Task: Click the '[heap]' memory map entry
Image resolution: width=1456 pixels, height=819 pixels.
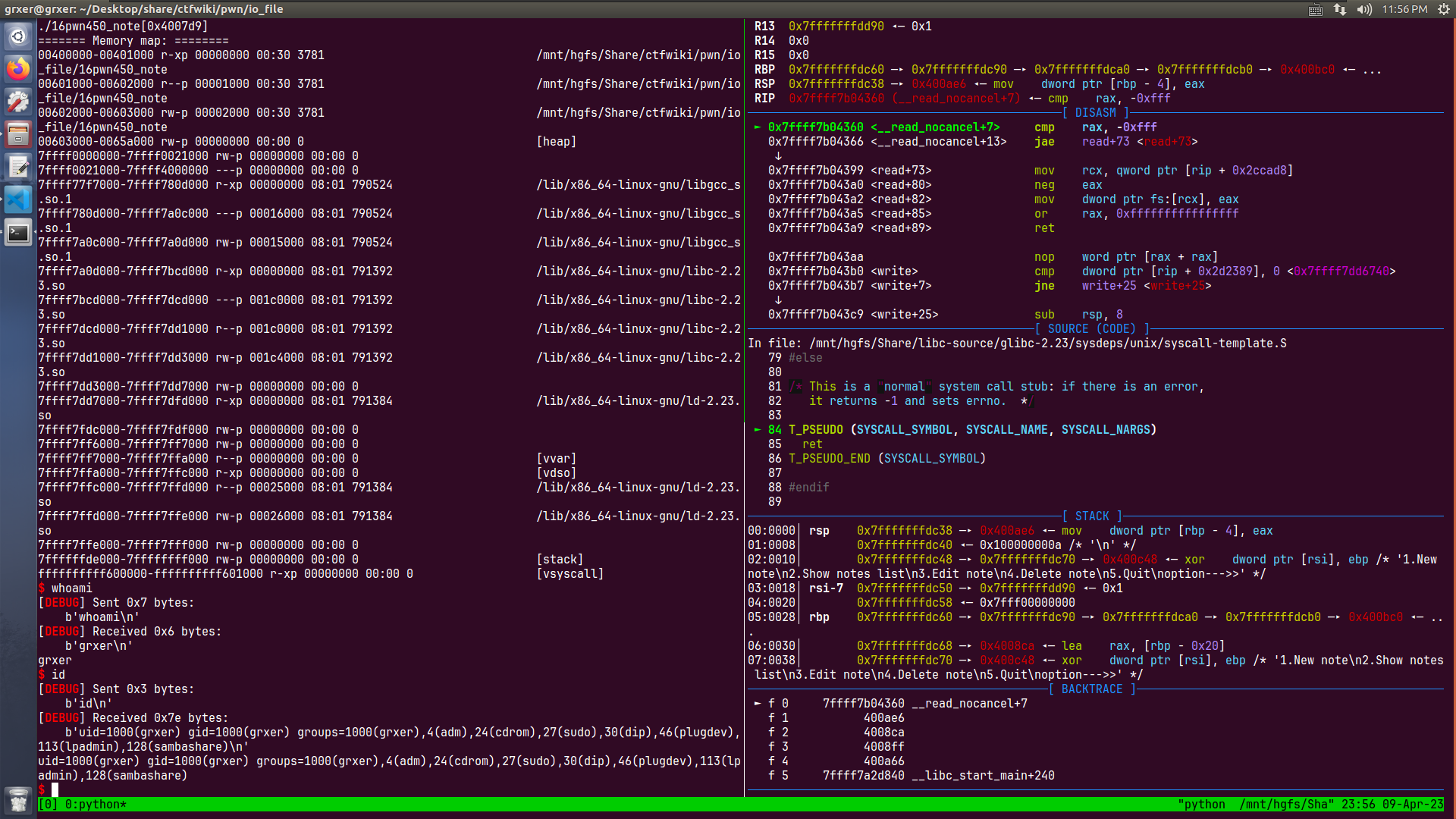Action: [x=557, y=142]
